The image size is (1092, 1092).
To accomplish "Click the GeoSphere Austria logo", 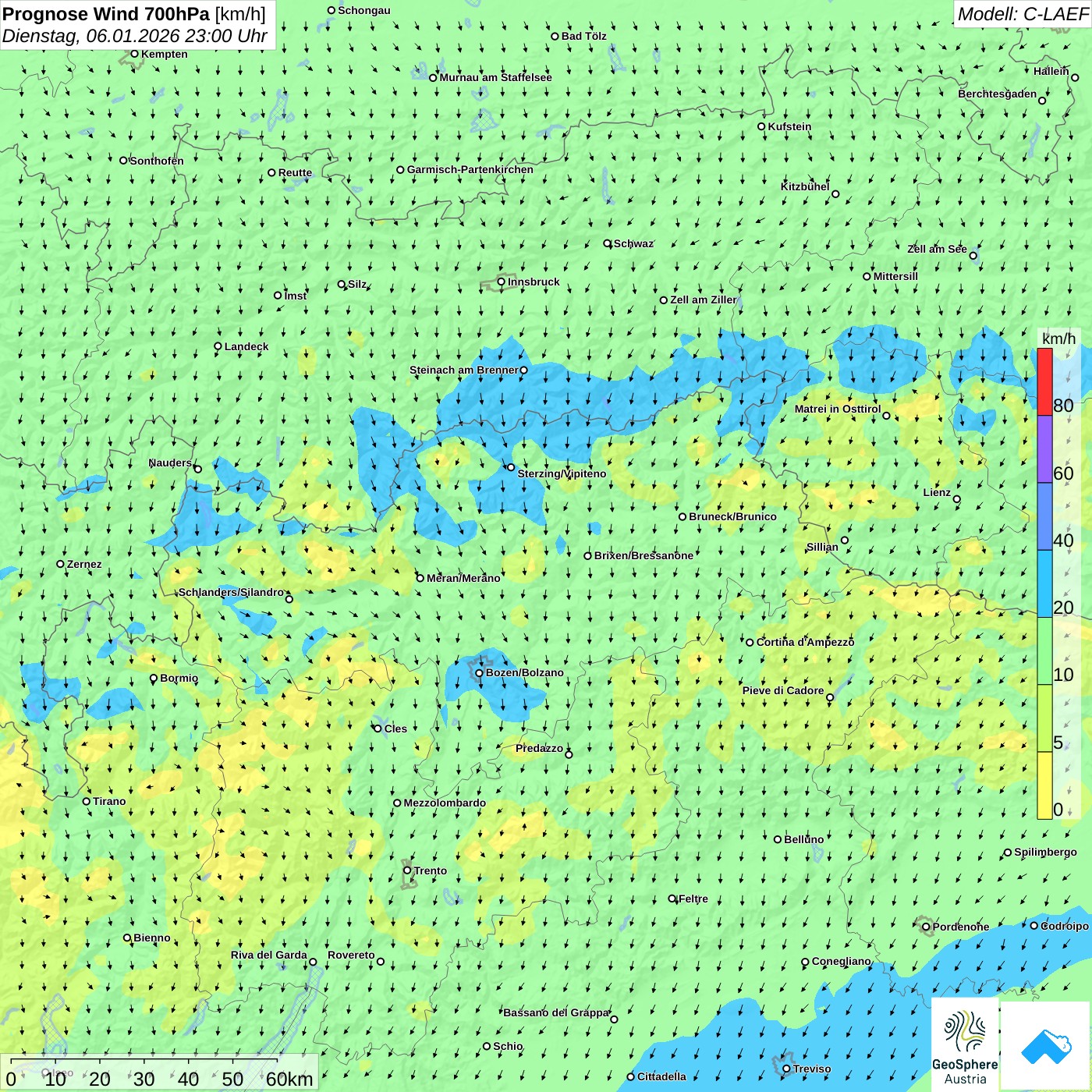I will (965, 1044).
